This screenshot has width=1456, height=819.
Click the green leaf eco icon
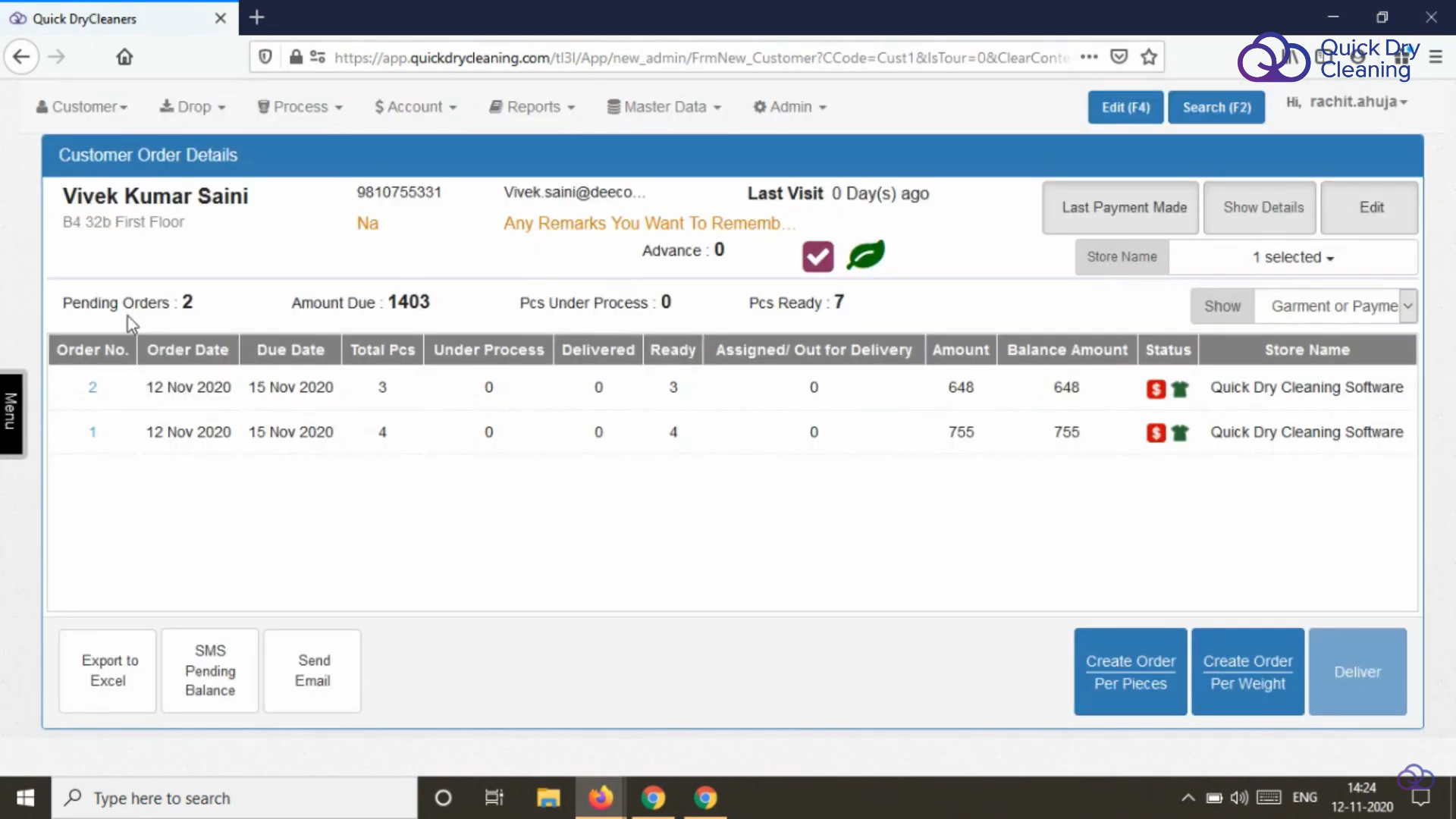[865, 254]
